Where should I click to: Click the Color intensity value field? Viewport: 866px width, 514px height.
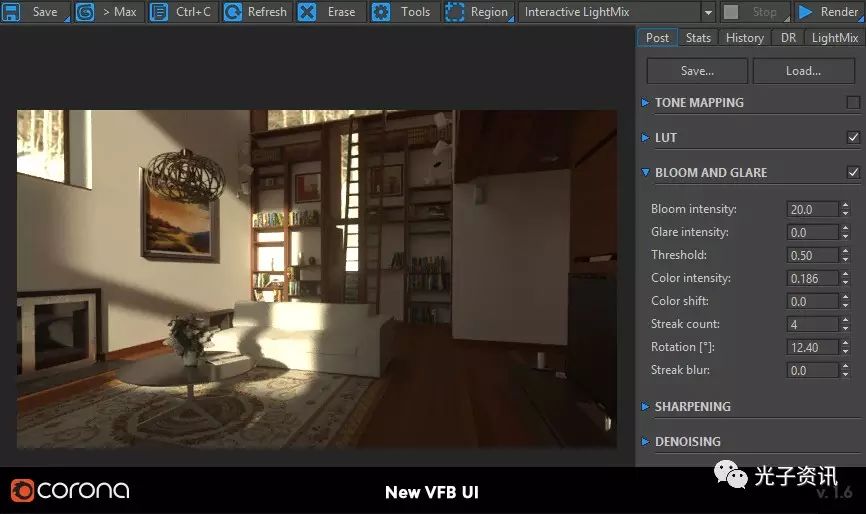812,278
